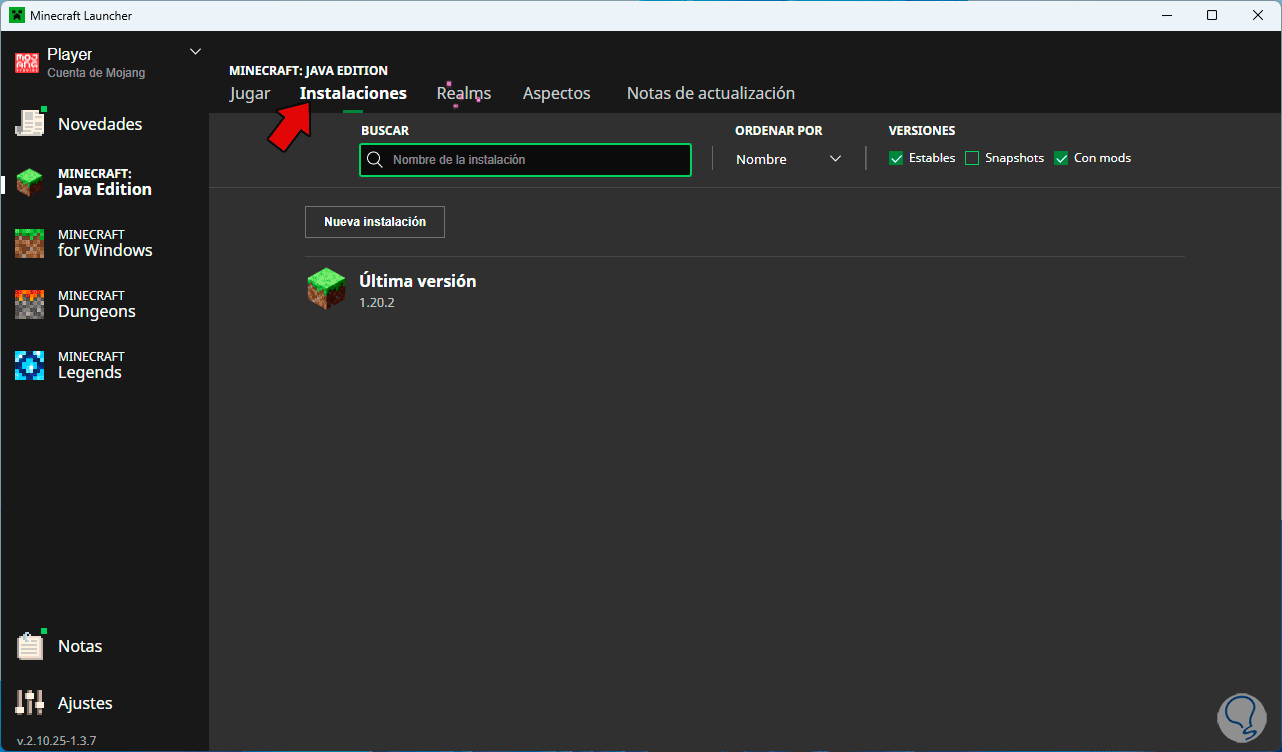Maximize the Minecraft Launcher window
1282x752 pixels.
point(1212,15)
